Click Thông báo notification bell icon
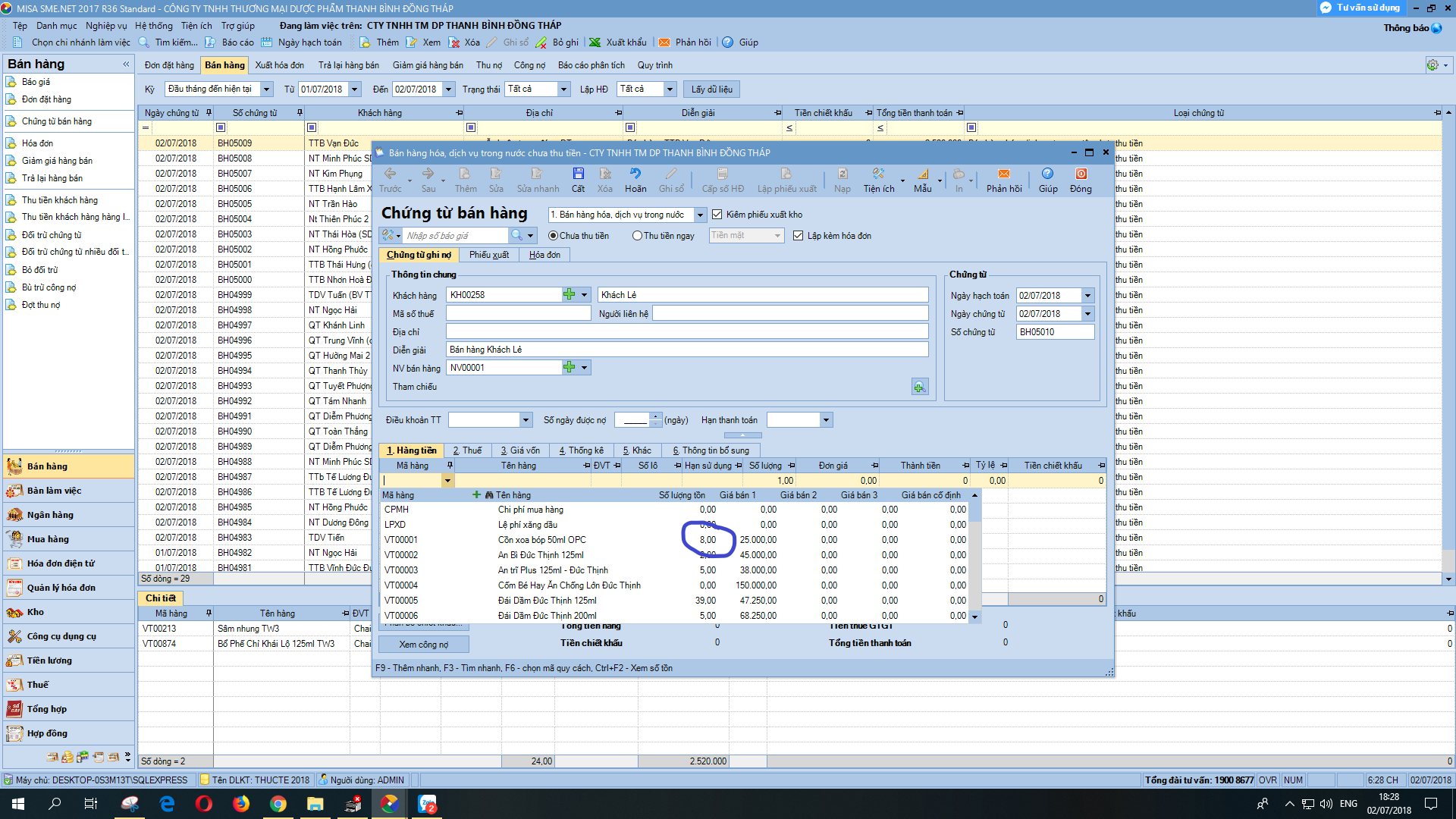1456x819 pixels. click(x=1436, y=28)
